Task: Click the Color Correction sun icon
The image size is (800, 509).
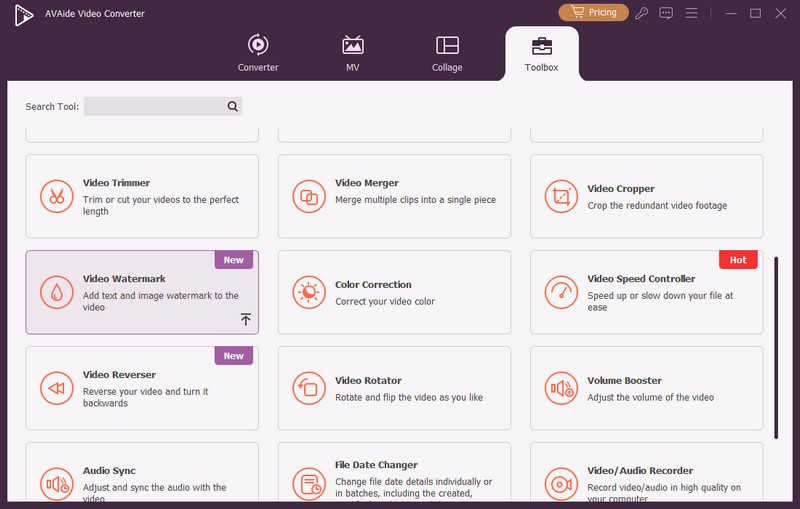Action: (x=308, y=292)
